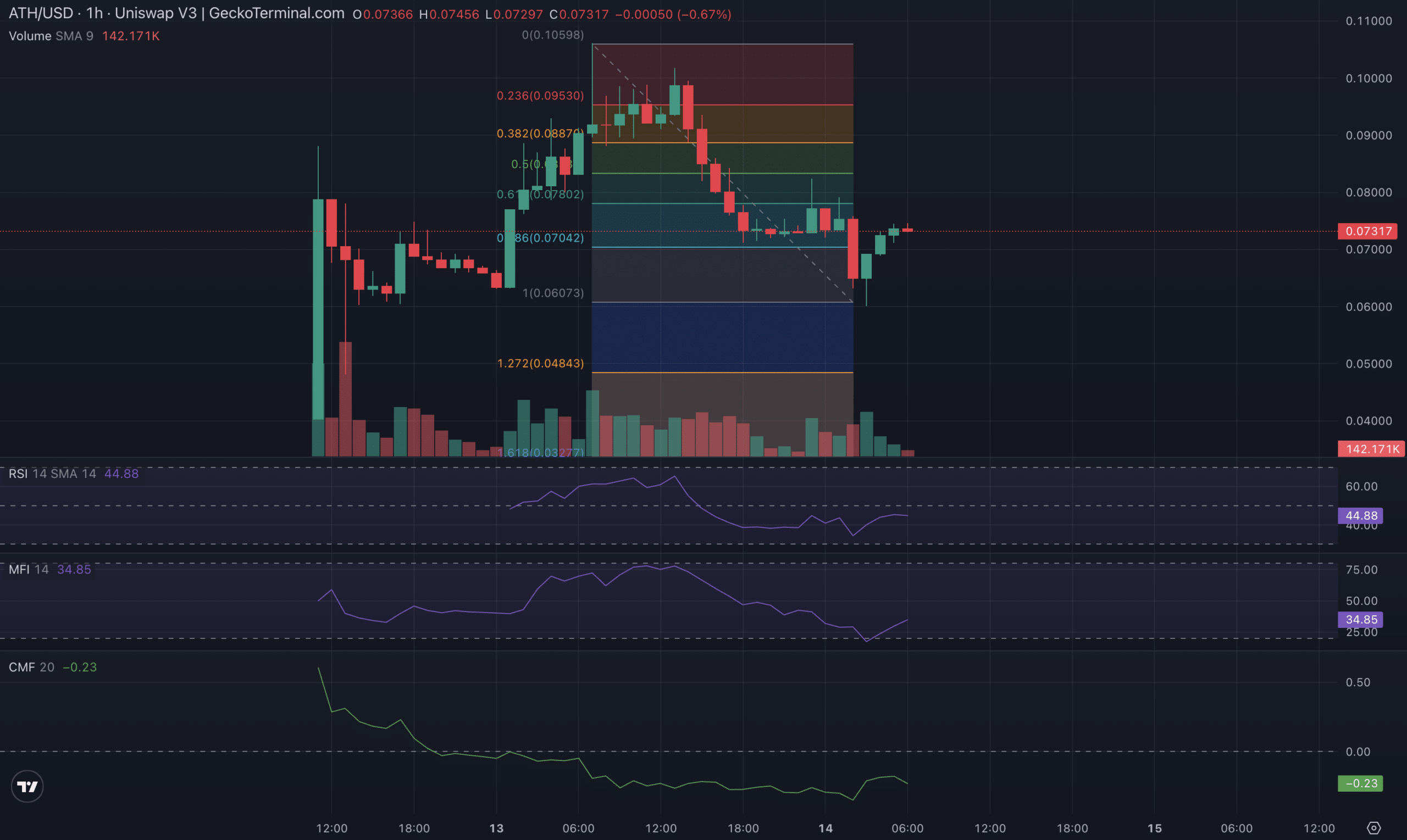
Task: Click Fibonacci level 0.236(0.09530) label
Action: point(540,96)
